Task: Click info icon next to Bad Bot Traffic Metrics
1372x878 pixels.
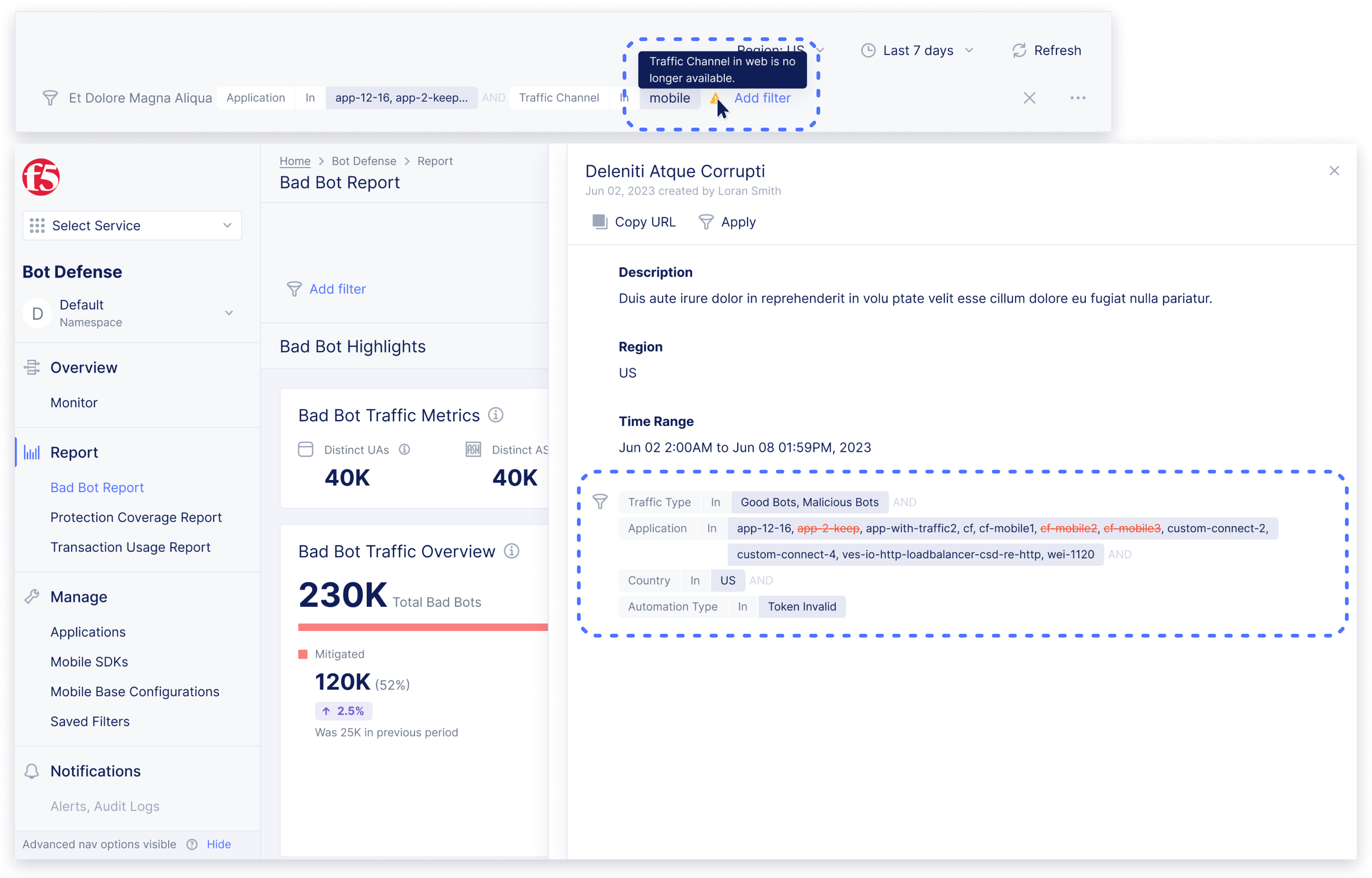Action: pyautogui.click(x=496, y=415)
